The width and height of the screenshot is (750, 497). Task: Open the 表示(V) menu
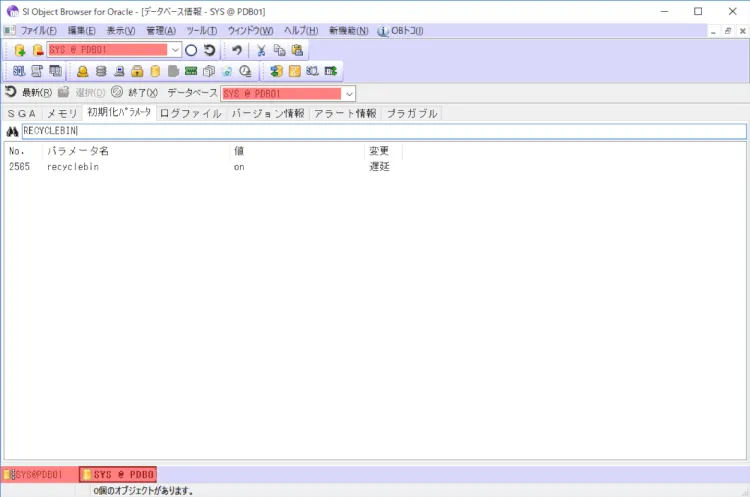pyautogui.click(x=121, y=31)
